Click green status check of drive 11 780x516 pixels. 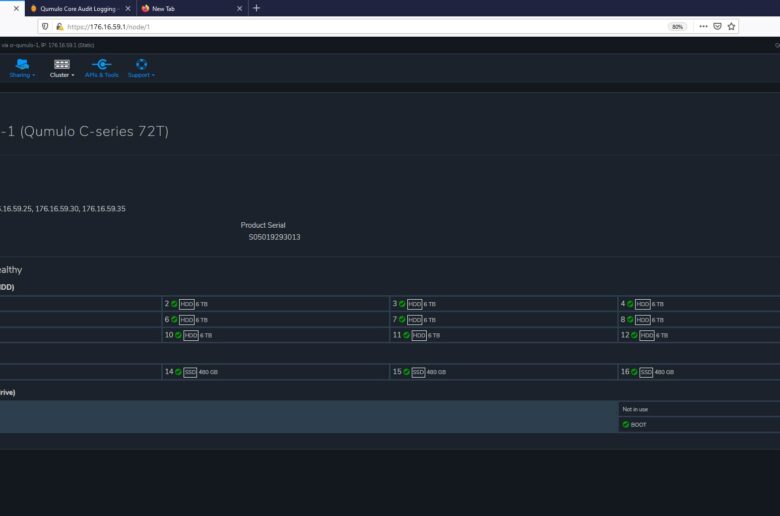click(x=406, y=335)
